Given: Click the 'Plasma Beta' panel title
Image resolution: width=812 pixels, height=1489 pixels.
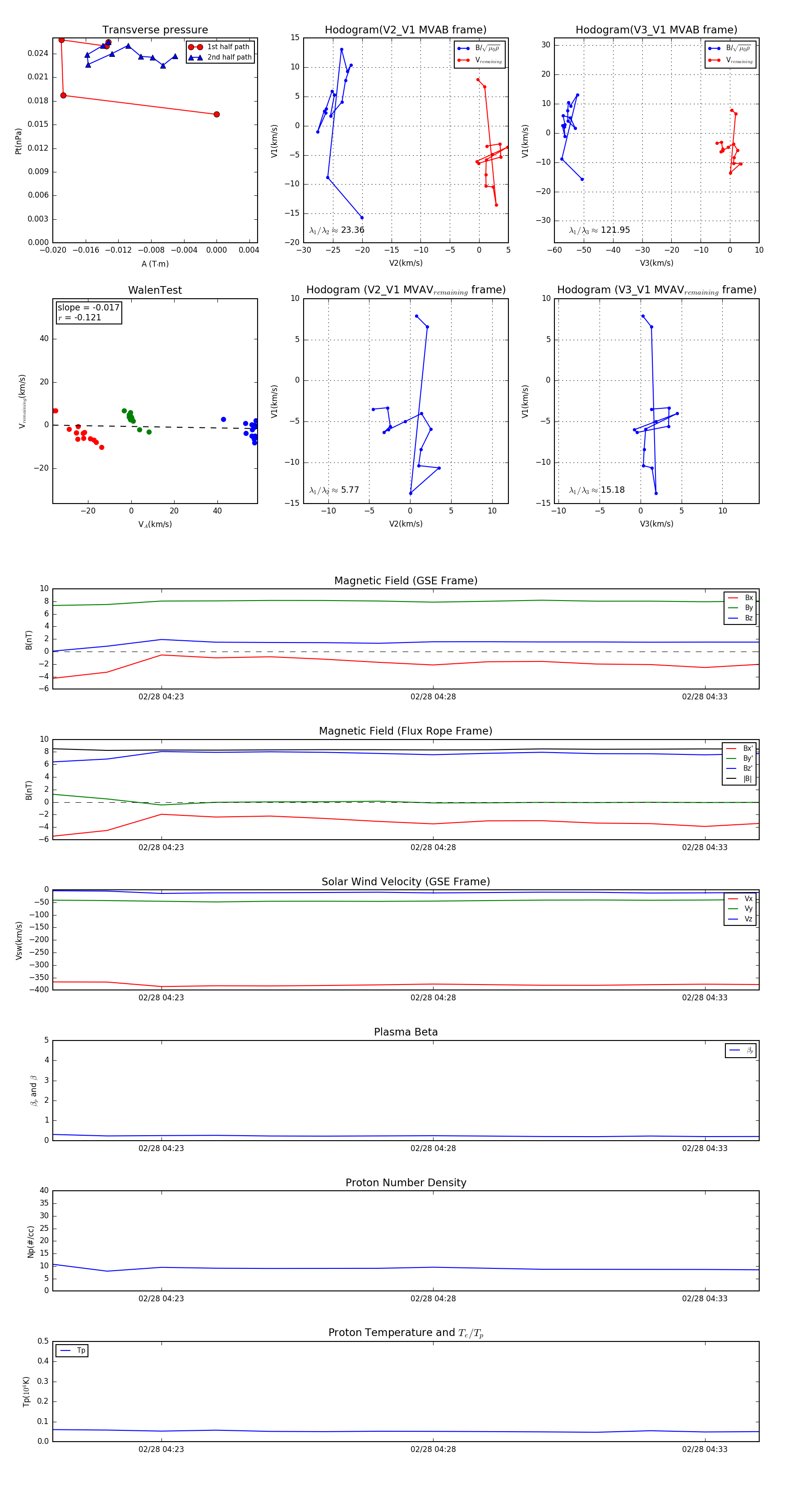Looking at the screenshot, I should (406, 1032).
